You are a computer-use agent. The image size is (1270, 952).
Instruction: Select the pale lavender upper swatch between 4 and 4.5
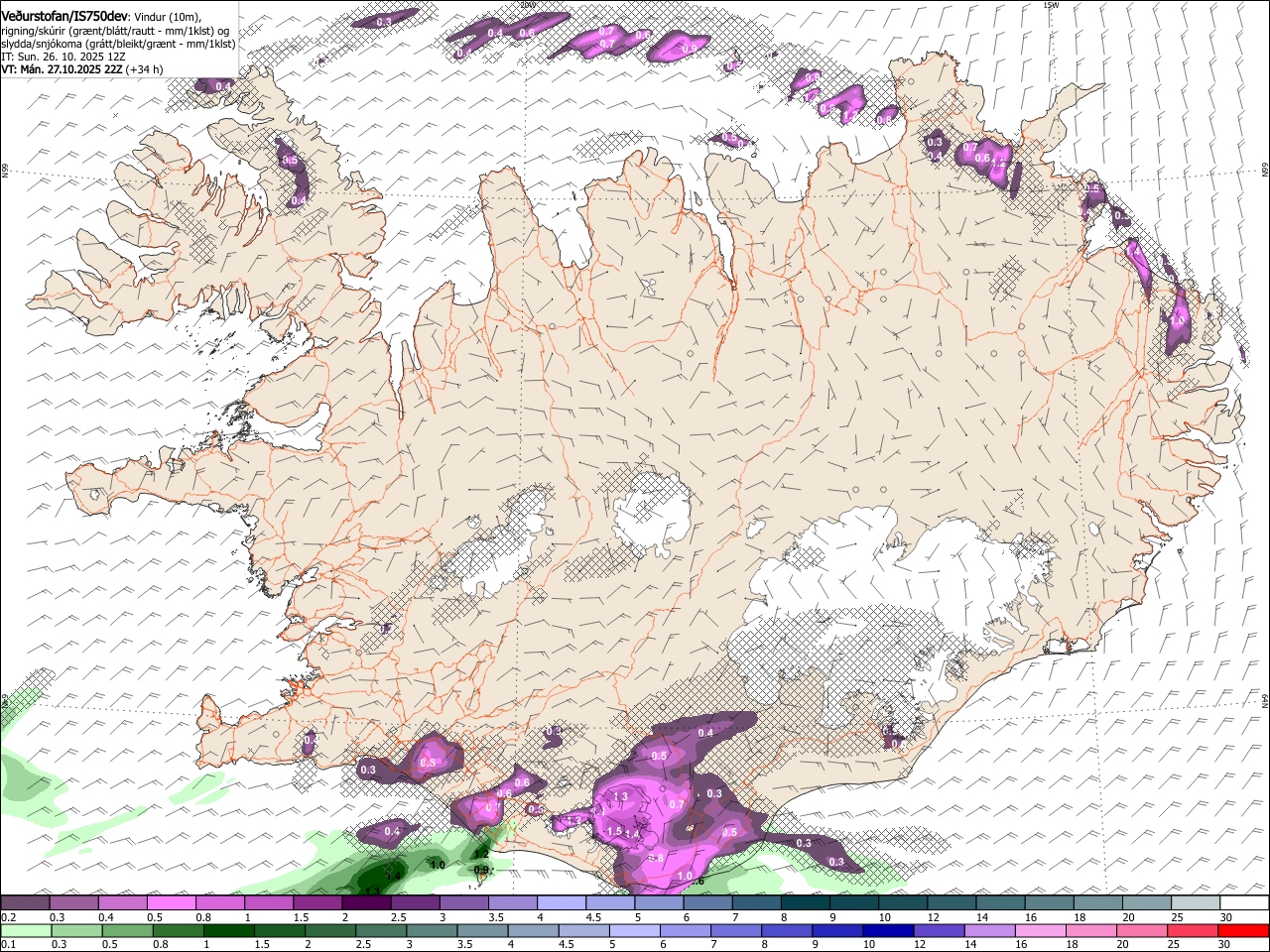click(562, 903)
